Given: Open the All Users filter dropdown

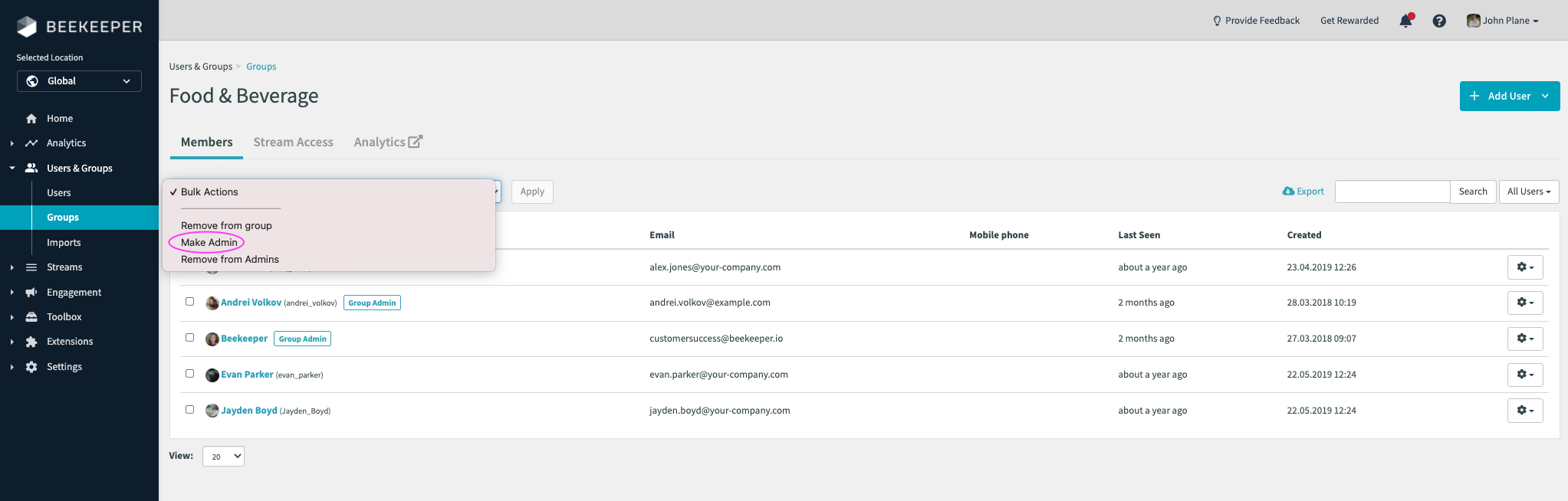Looking at the screenshot, I should (1529, 192).
